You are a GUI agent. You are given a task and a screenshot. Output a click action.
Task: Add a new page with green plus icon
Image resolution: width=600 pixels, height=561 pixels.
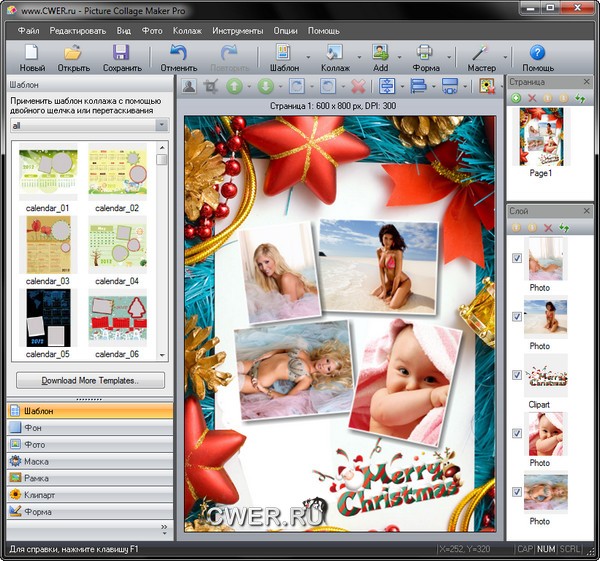click(516, 98)
